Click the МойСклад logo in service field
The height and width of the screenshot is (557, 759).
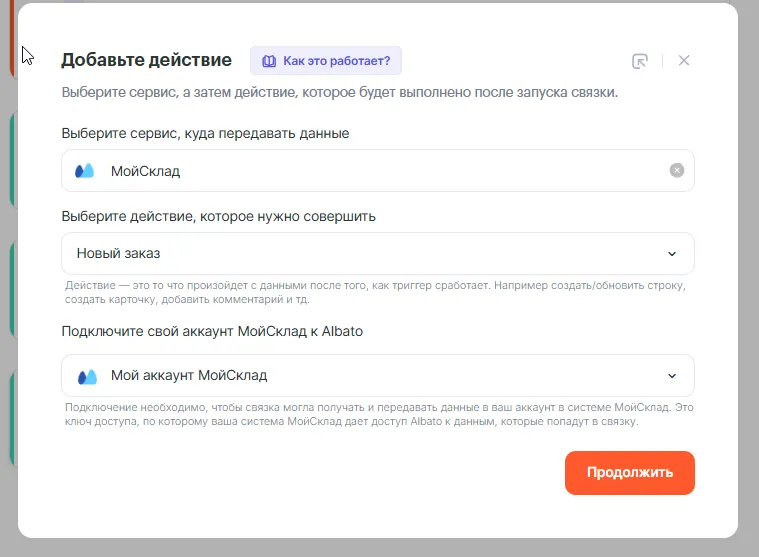coord(85,171)
